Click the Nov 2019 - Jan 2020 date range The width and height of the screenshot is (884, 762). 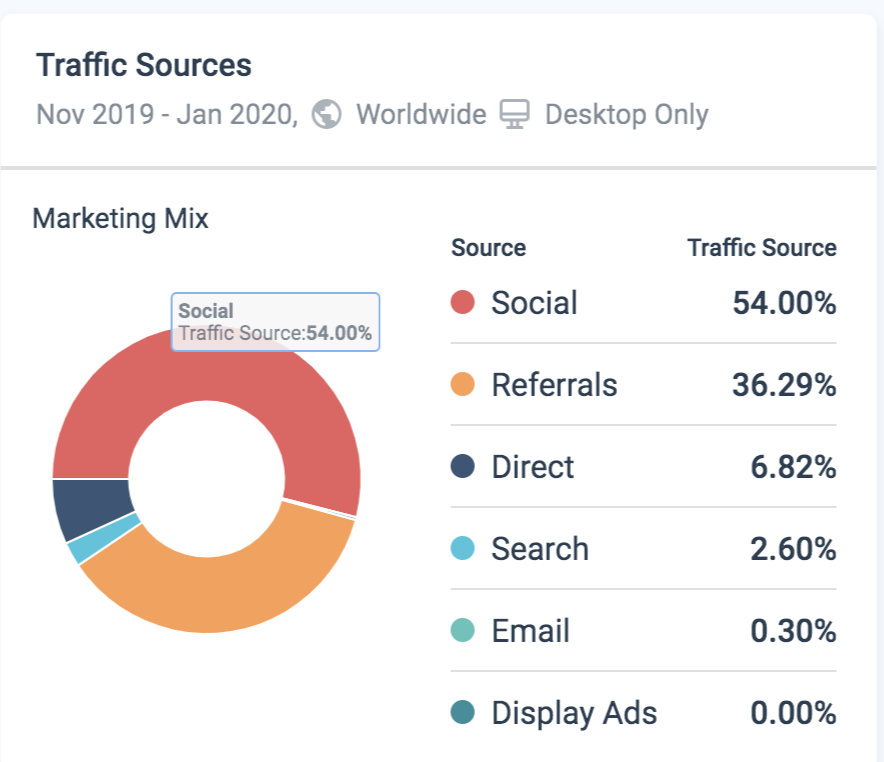click(x=166, y=115)
